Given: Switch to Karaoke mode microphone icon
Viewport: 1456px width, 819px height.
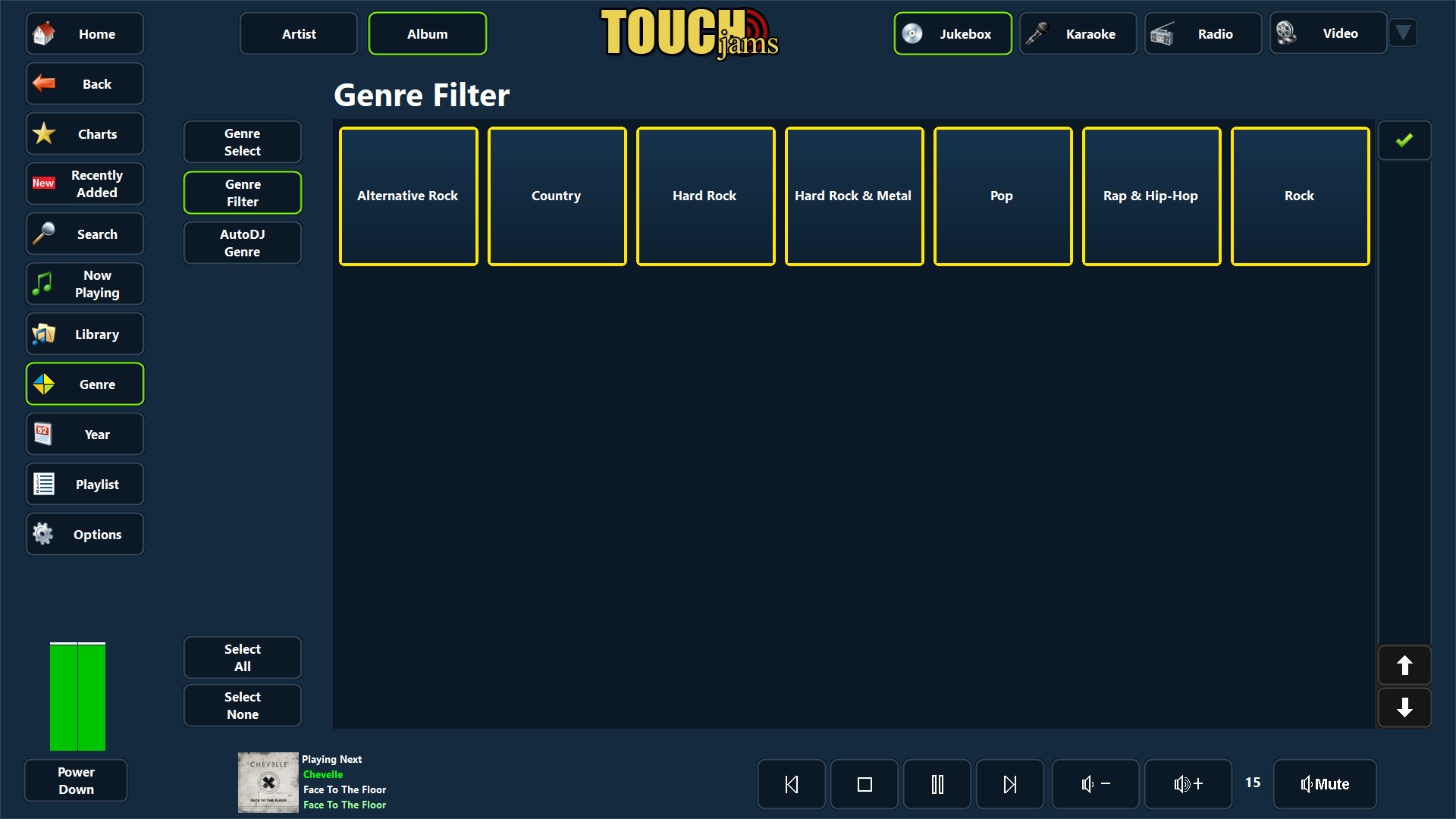Looking at the screenshot, I should click(x=1037, y=33).
